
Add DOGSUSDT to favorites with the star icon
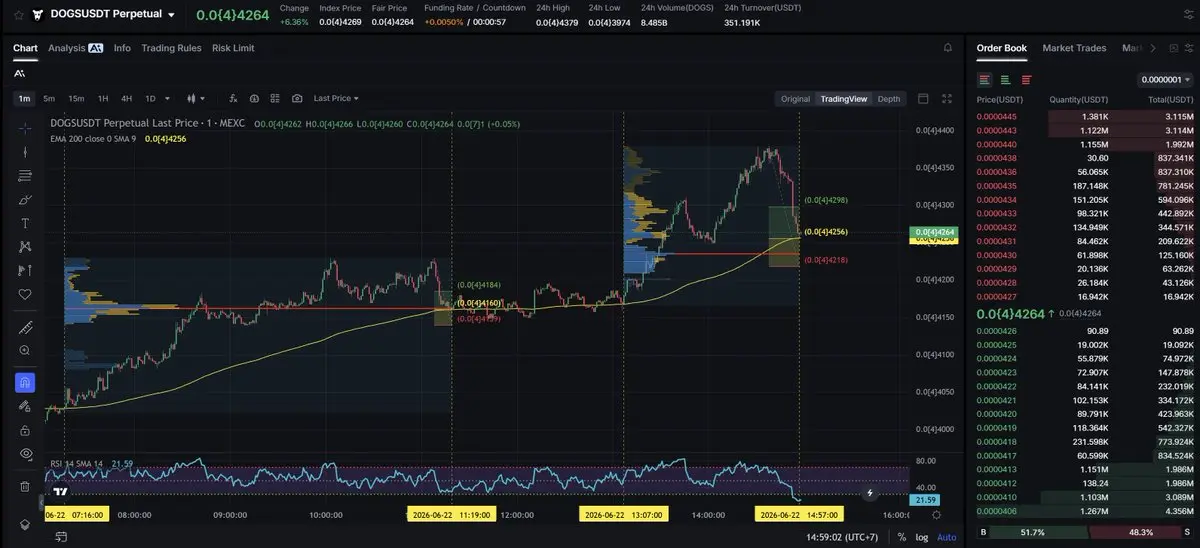tap(17, 15)
